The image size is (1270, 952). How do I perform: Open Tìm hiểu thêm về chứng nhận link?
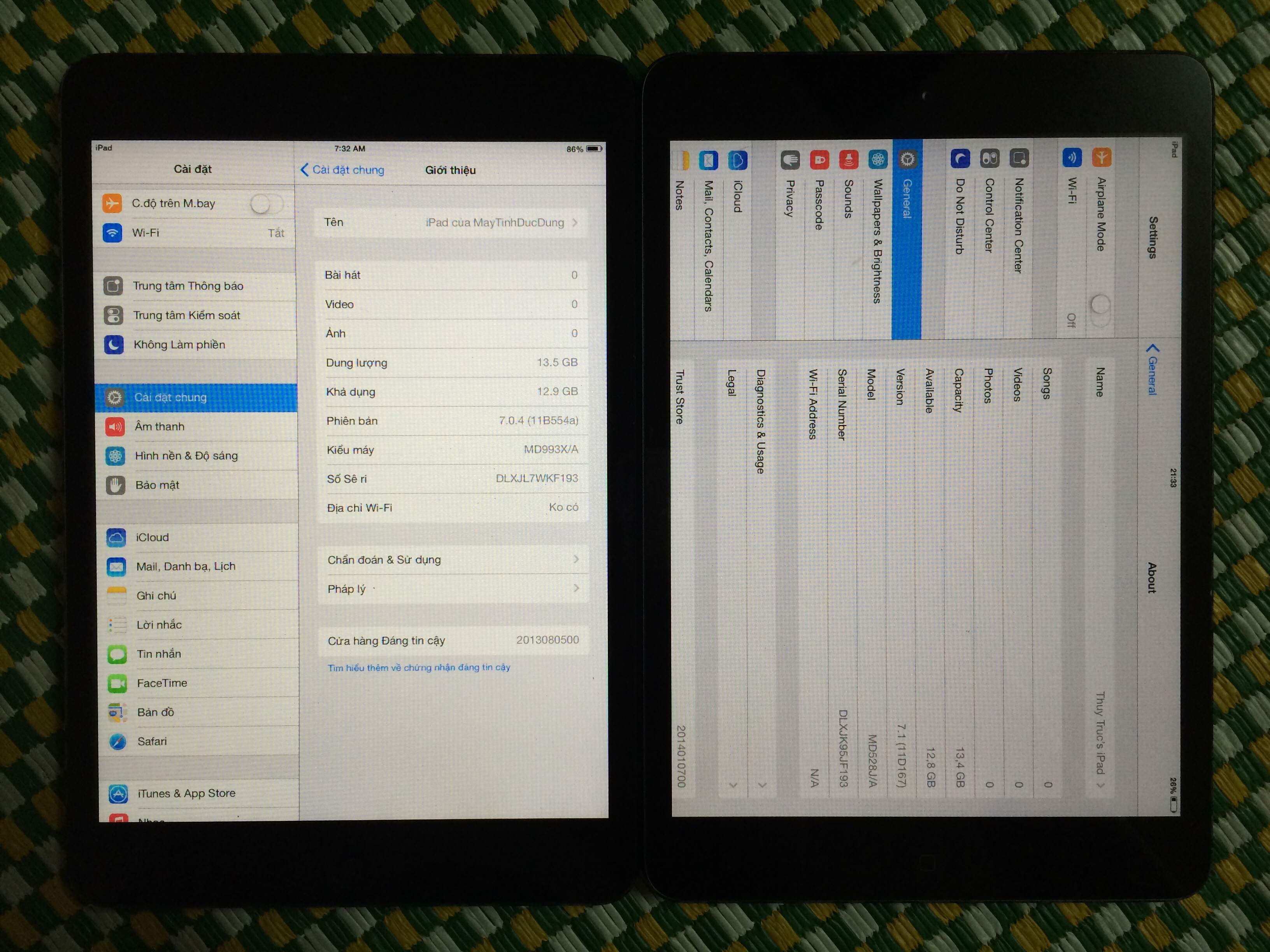[x=419, y=667]
